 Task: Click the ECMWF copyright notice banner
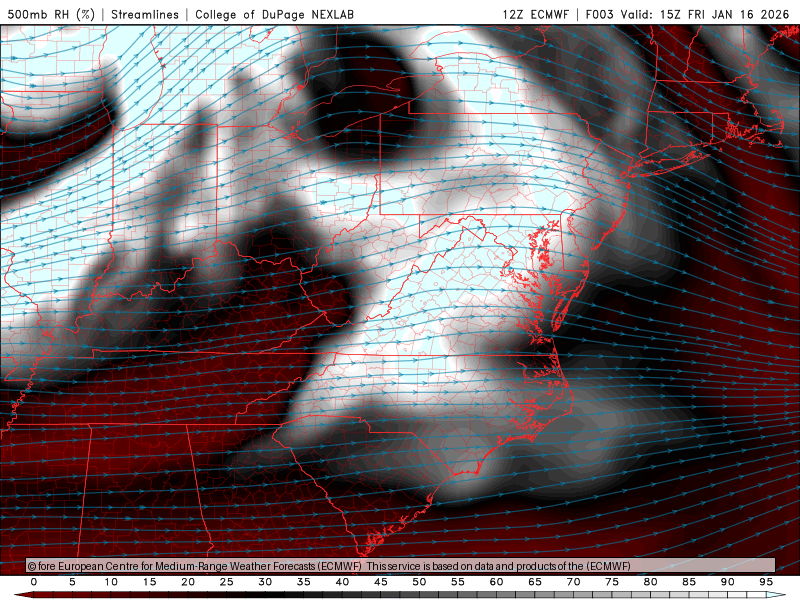point(401,566)
